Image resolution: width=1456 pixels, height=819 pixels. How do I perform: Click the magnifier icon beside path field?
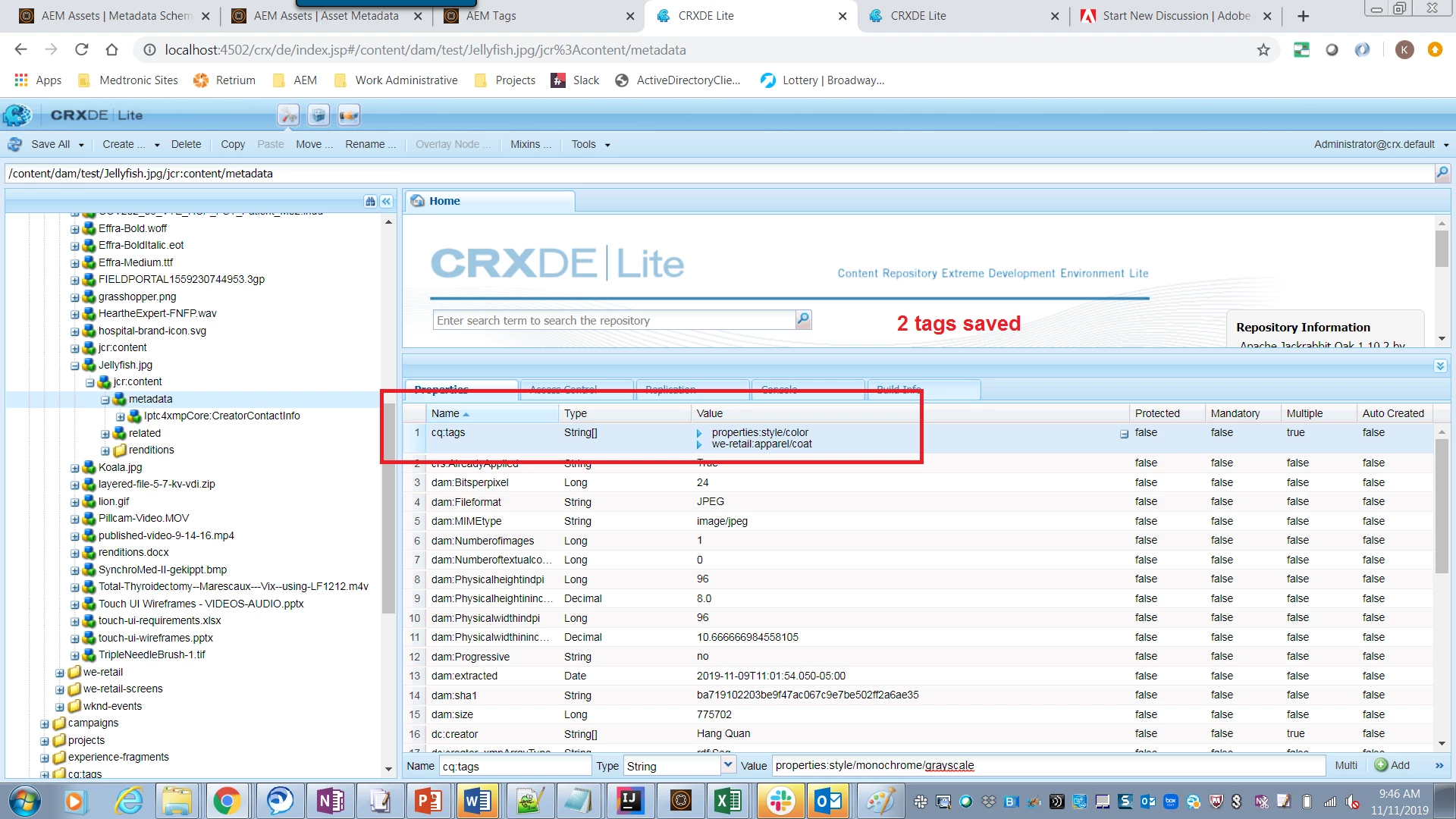(1442, 174)
